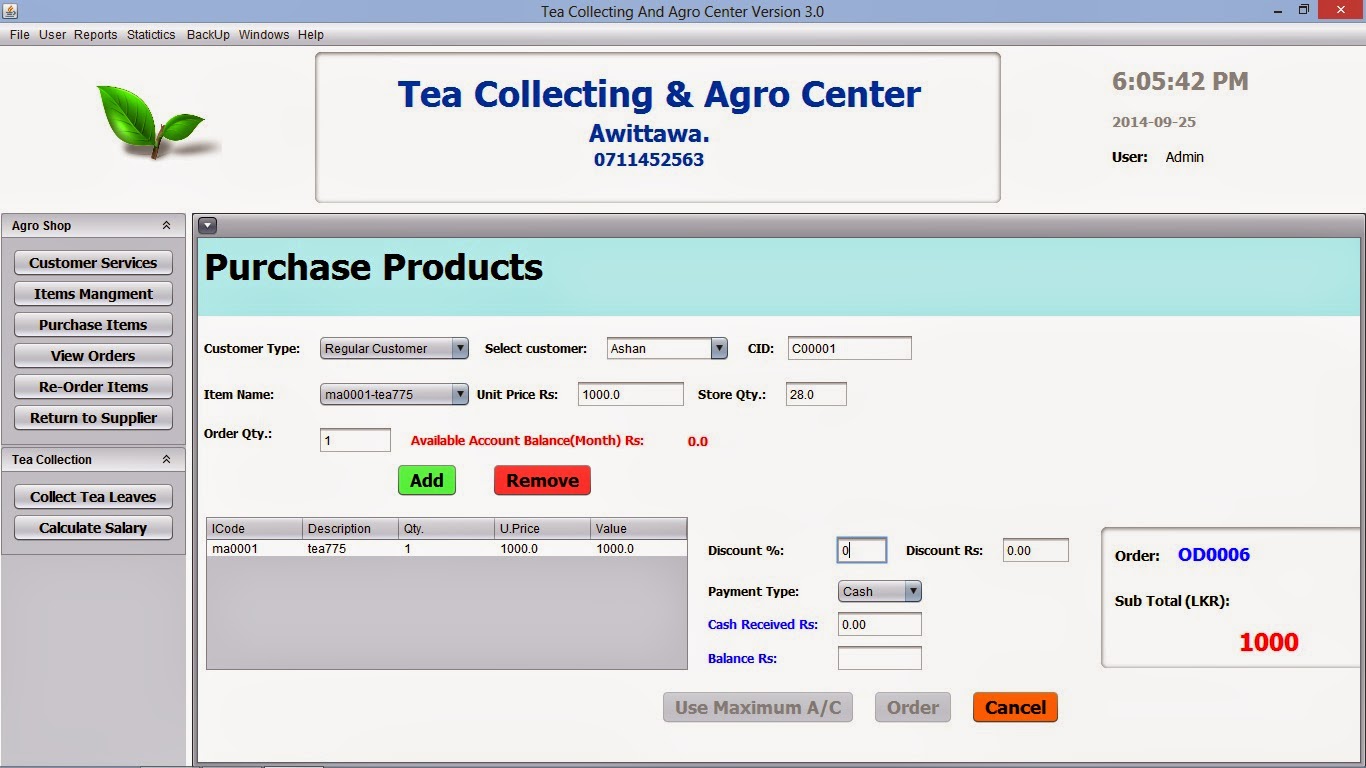Viewport: 1366px width, 768px height.
Task: Open the Purchase Products frame dropdown arrow icon
Action: point(207,225)
